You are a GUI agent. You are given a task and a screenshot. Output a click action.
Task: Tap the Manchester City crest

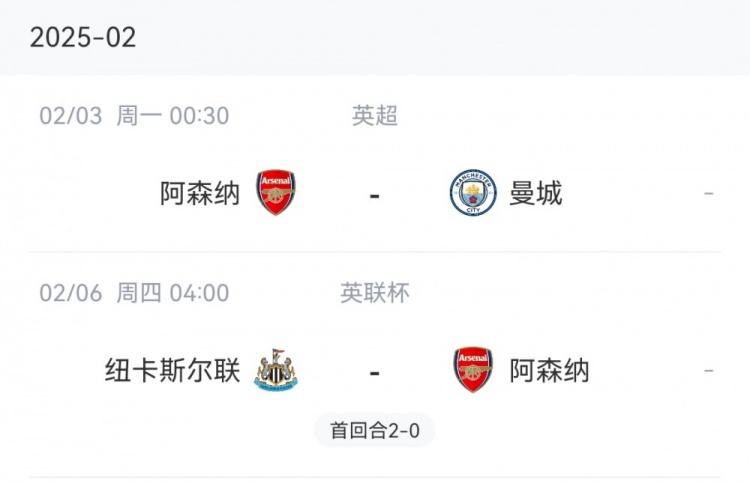(x=473, y=192)
